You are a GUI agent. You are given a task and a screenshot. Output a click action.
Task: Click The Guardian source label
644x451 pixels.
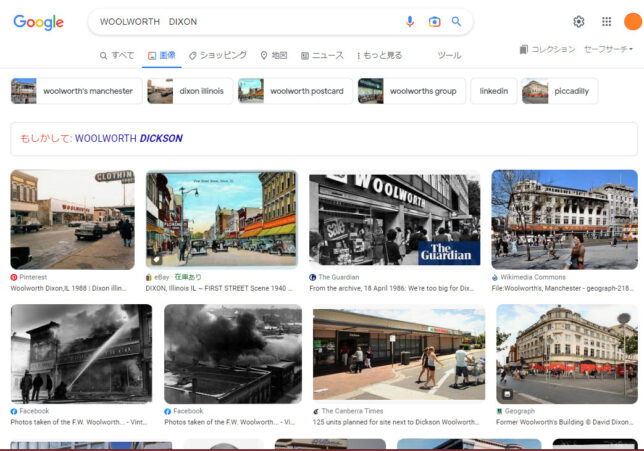334,277
